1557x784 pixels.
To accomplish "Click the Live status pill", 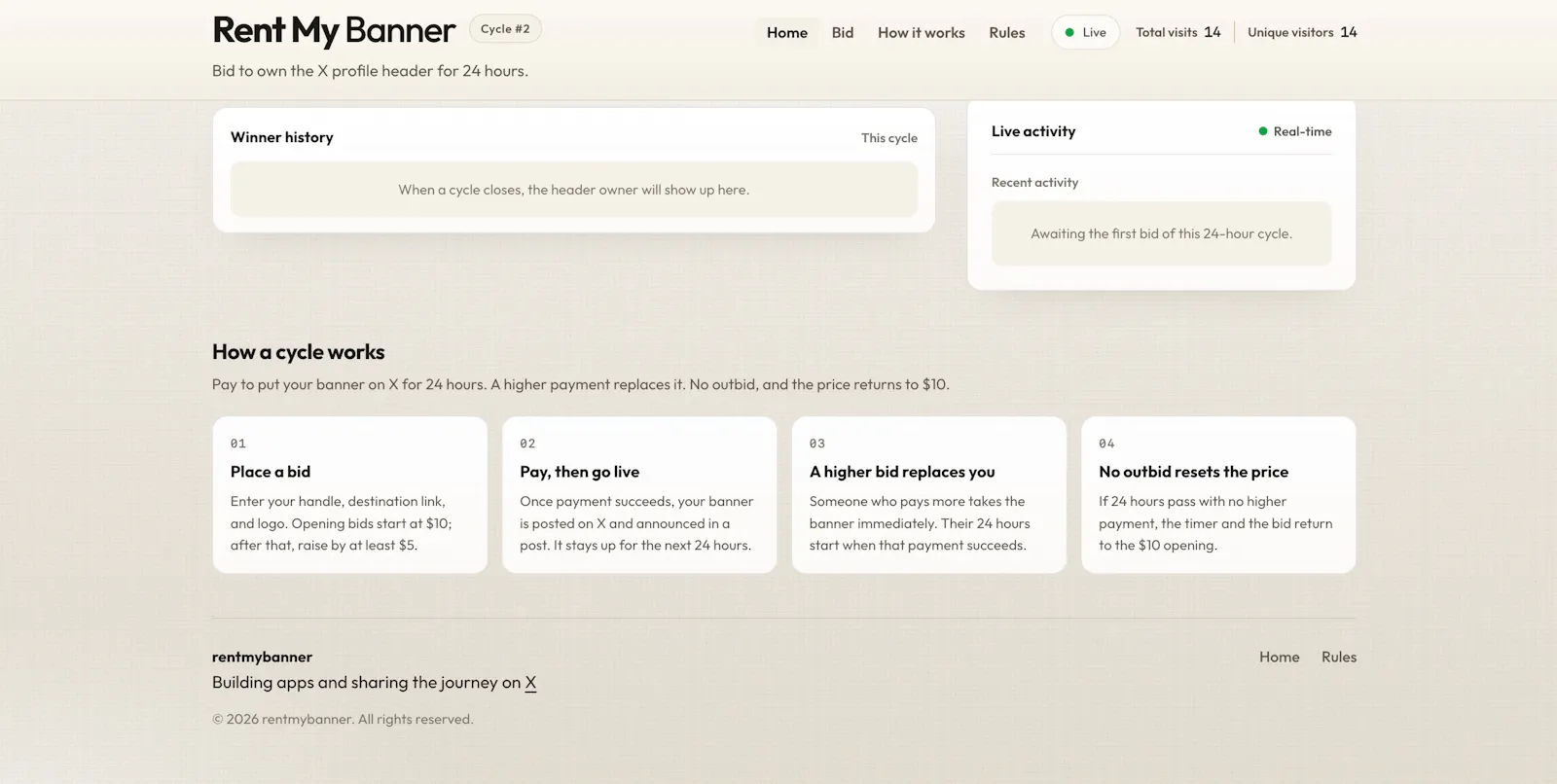I will coord(1085,32).
